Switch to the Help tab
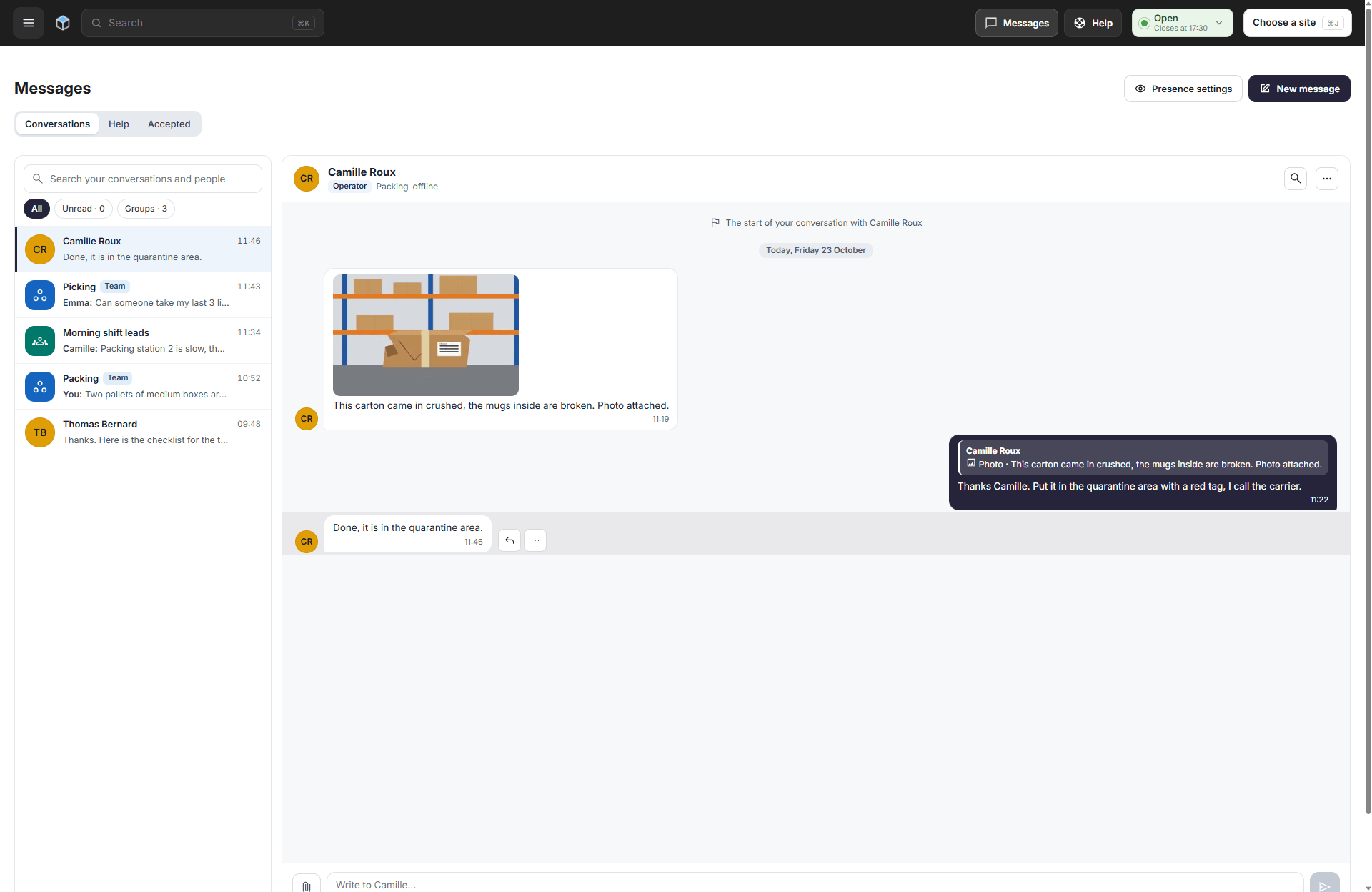This screenshot has height=892, width=1372. pyautogui.click(x=119, y=124)
